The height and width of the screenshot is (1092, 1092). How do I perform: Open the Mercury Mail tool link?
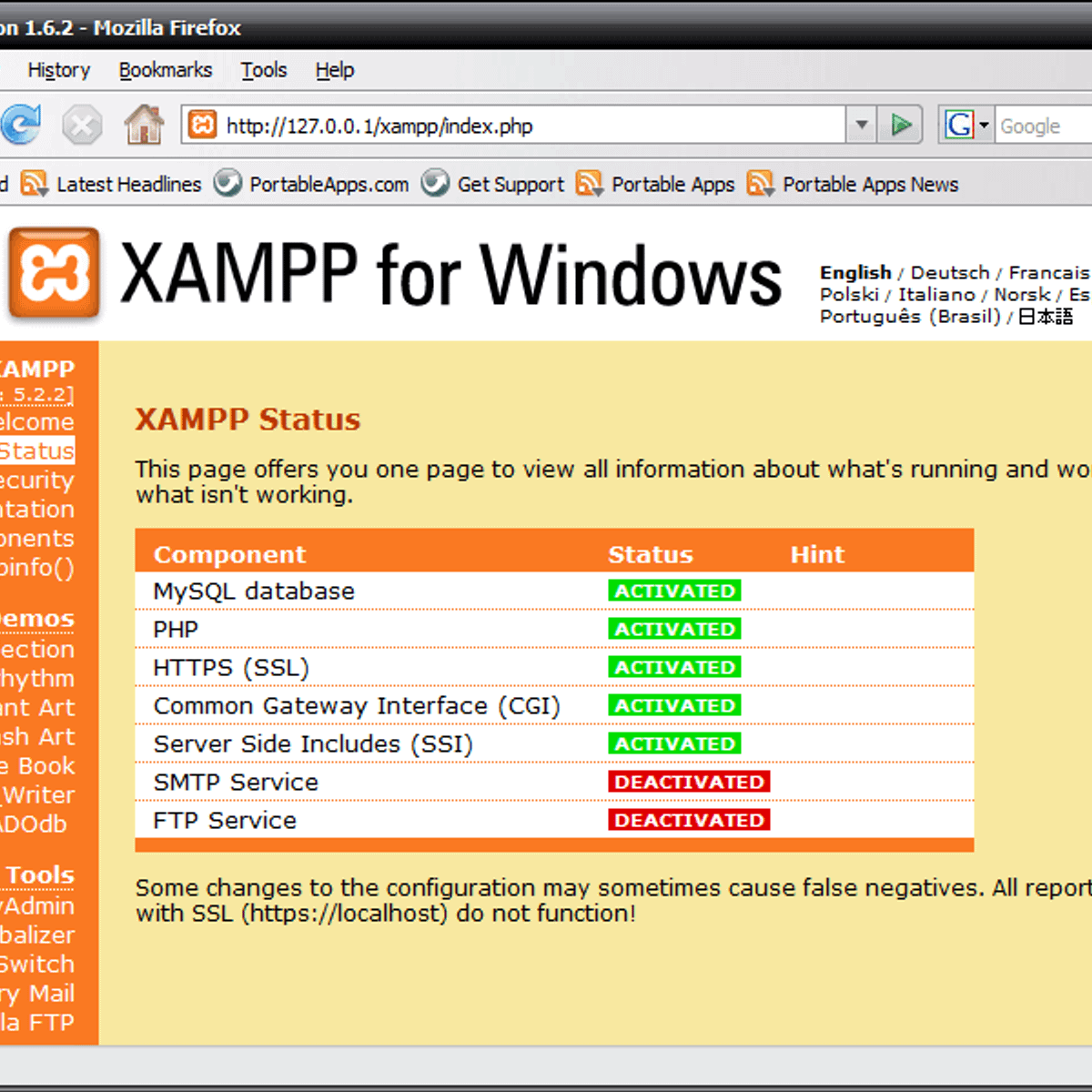click(x=37, y=993)
